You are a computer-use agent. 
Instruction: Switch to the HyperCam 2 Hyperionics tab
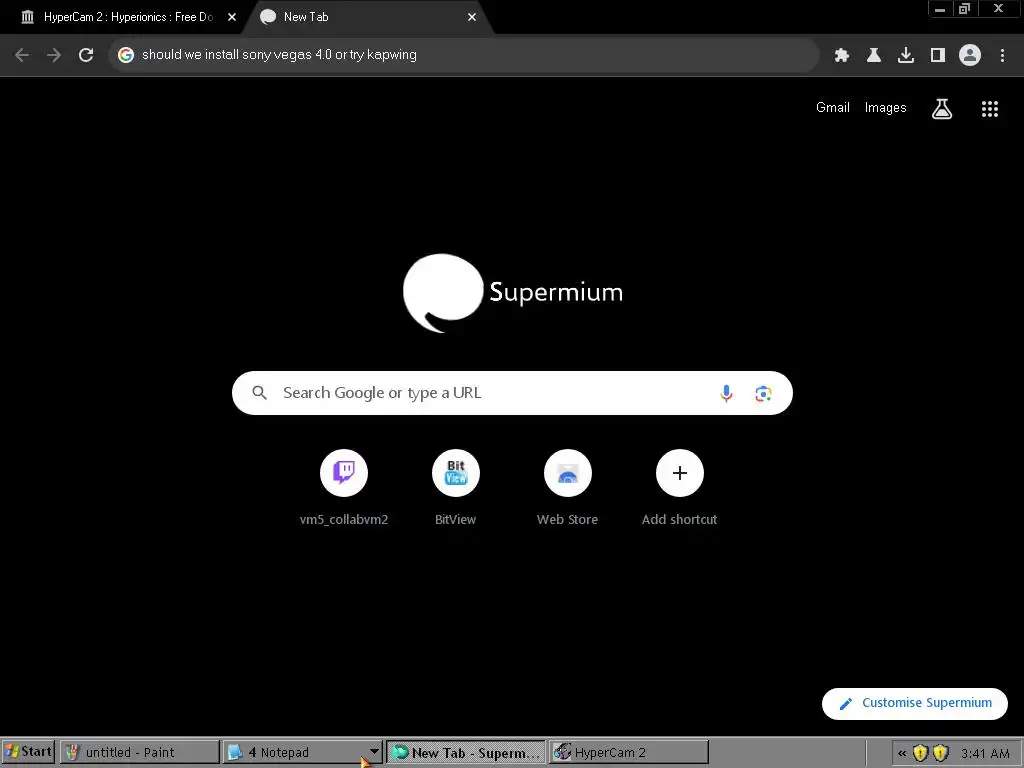[x=121, y=17]
